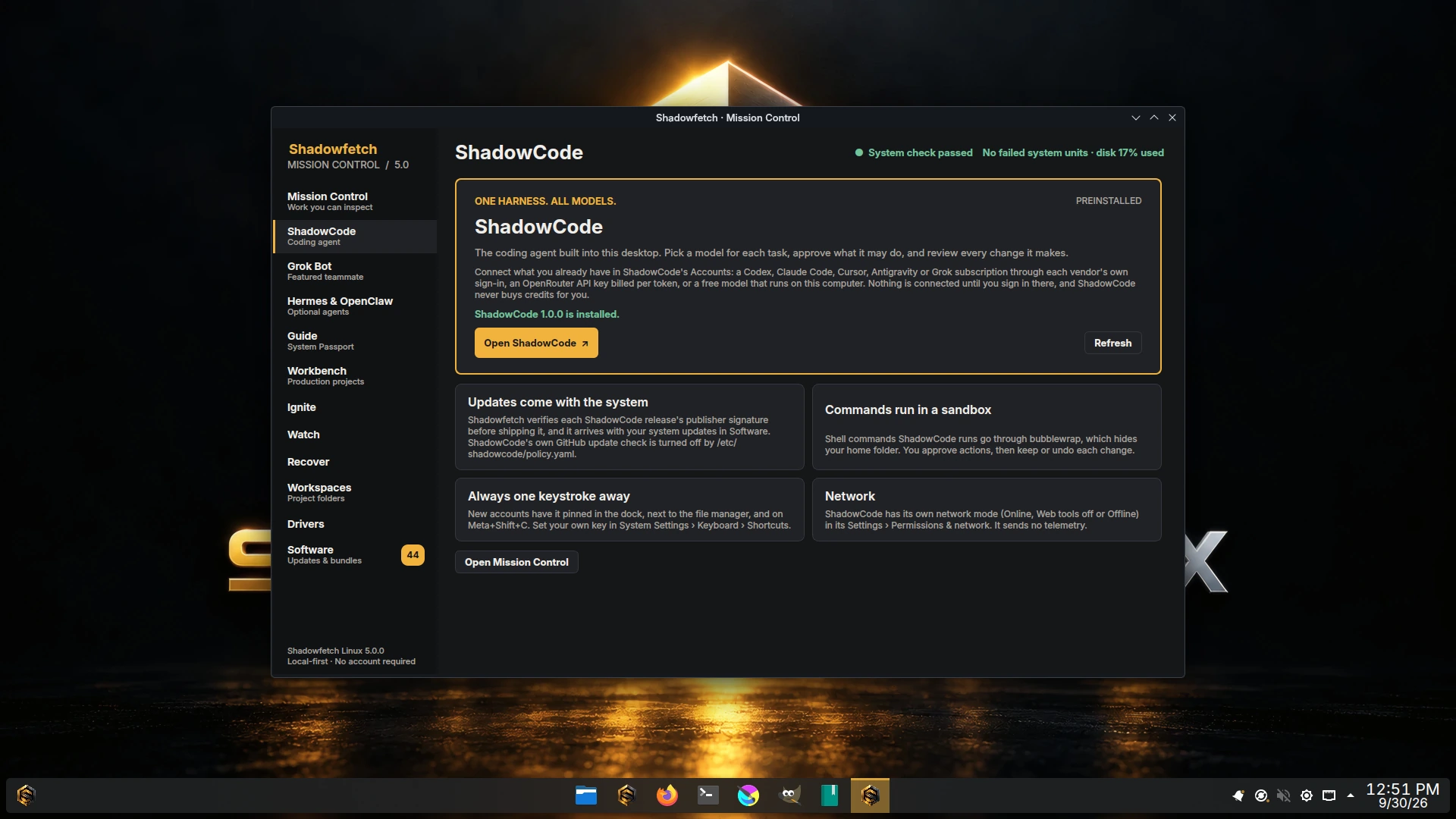
Task: Open the display configuration tray icon
Action: click(x=1329, y=795)
